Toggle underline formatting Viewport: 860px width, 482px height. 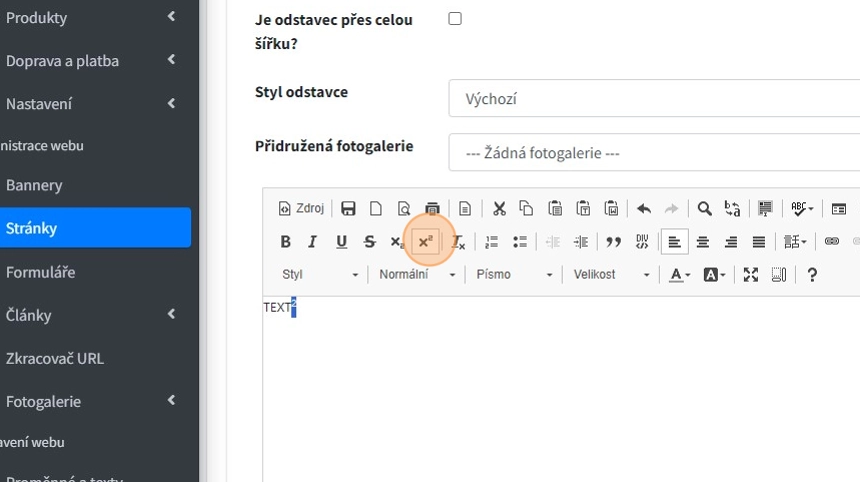[341, 242]
